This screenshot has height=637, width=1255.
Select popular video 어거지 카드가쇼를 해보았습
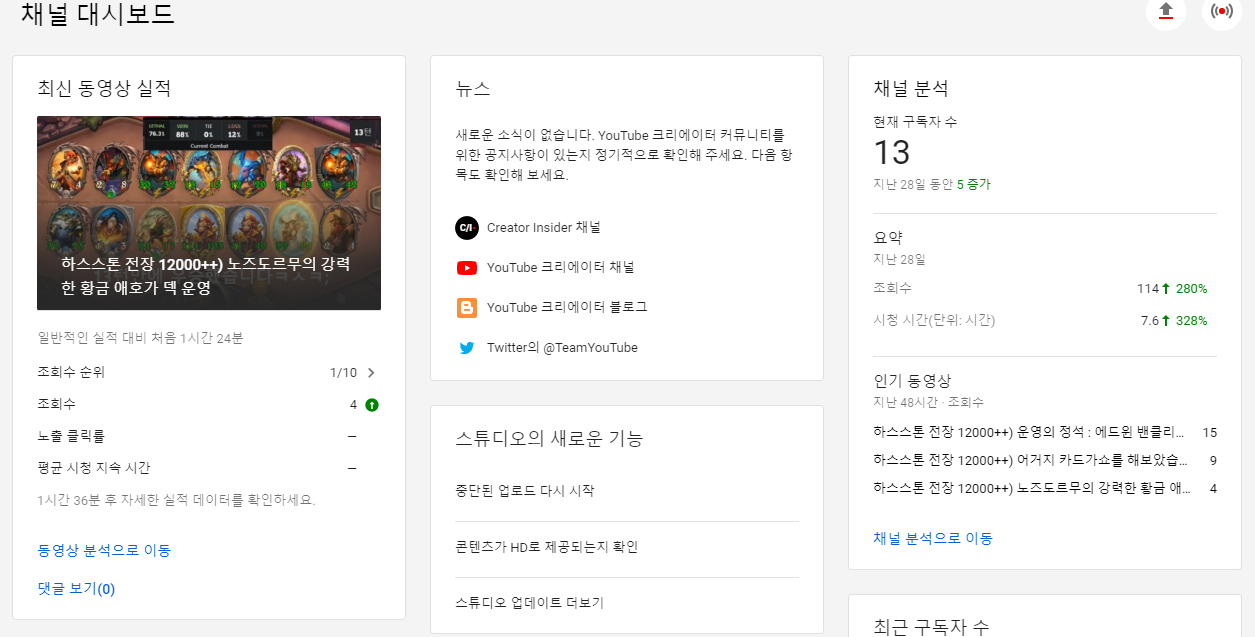click(x=1030, y=461)
